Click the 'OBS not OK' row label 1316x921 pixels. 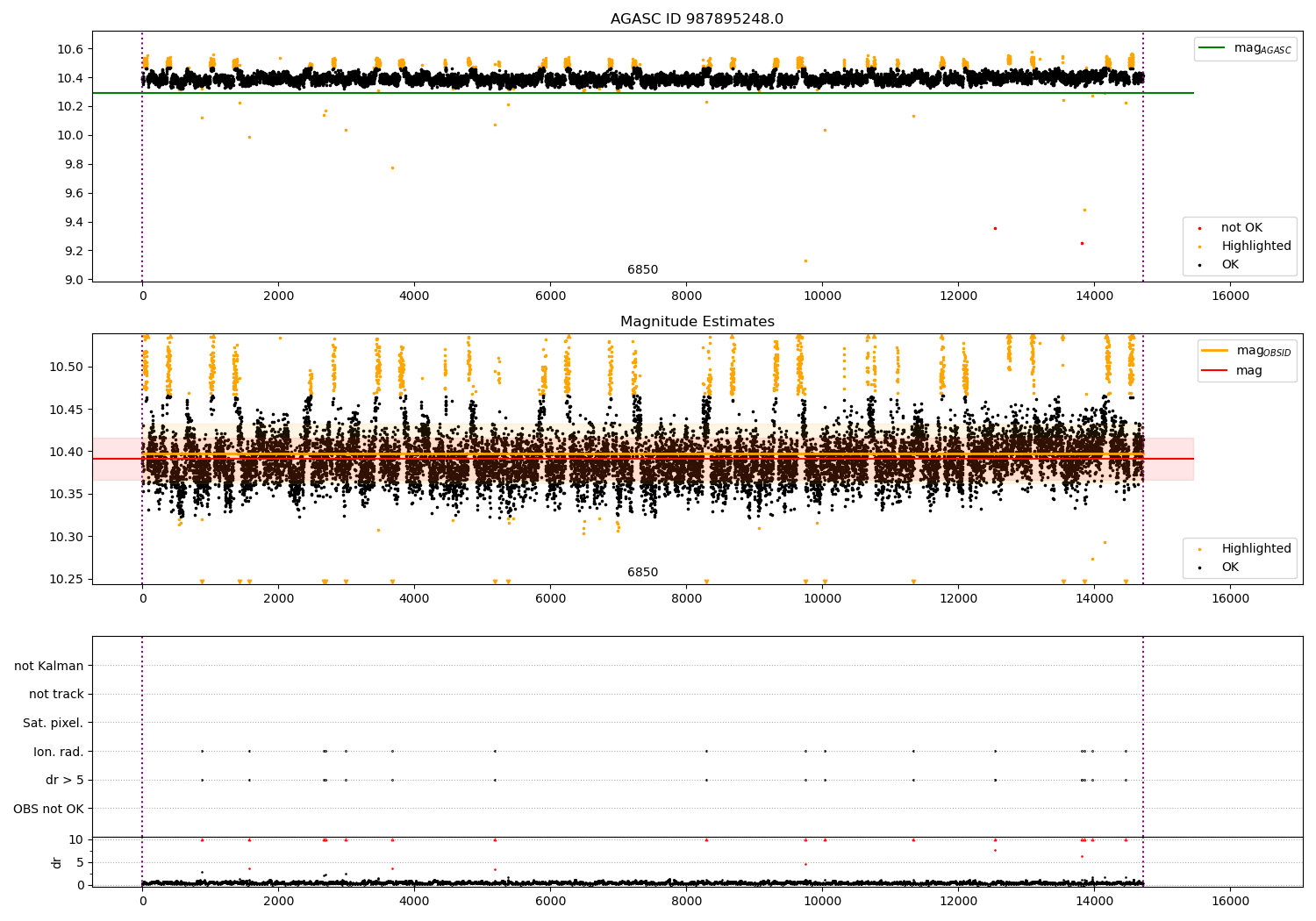pos(48,809)
